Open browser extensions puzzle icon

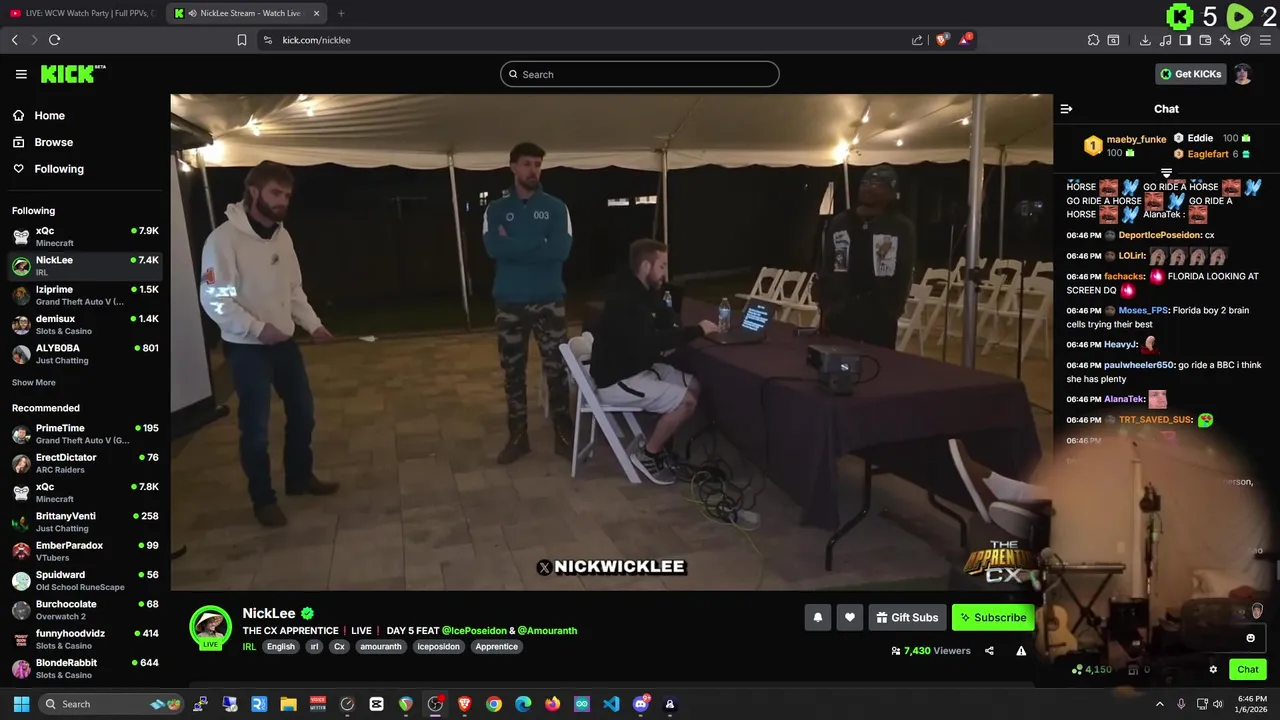[1093, 40]
